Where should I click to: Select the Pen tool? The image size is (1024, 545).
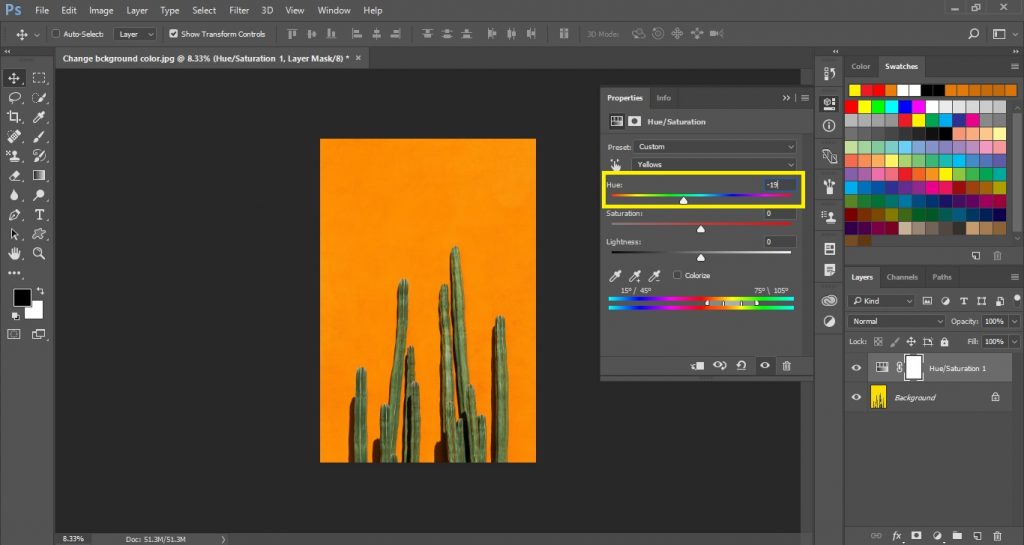(14, 215)
